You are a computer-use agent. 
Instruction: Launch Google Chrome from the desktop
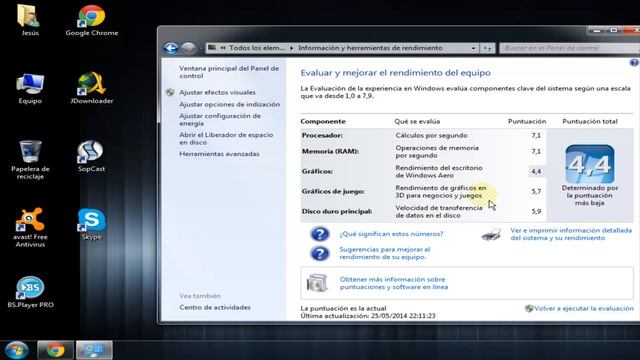click(x=91, y=20)
